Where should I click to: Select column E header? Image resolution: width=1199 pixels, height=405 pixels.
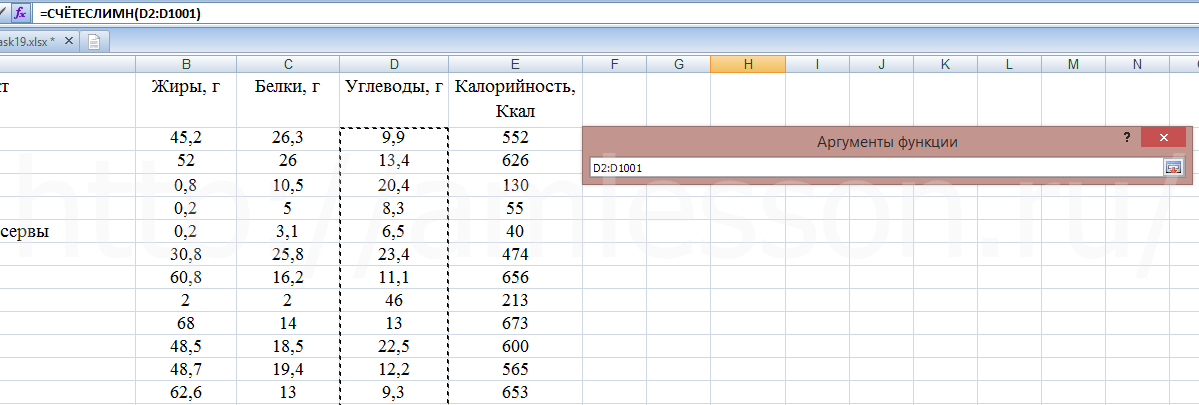pos(515,65)
